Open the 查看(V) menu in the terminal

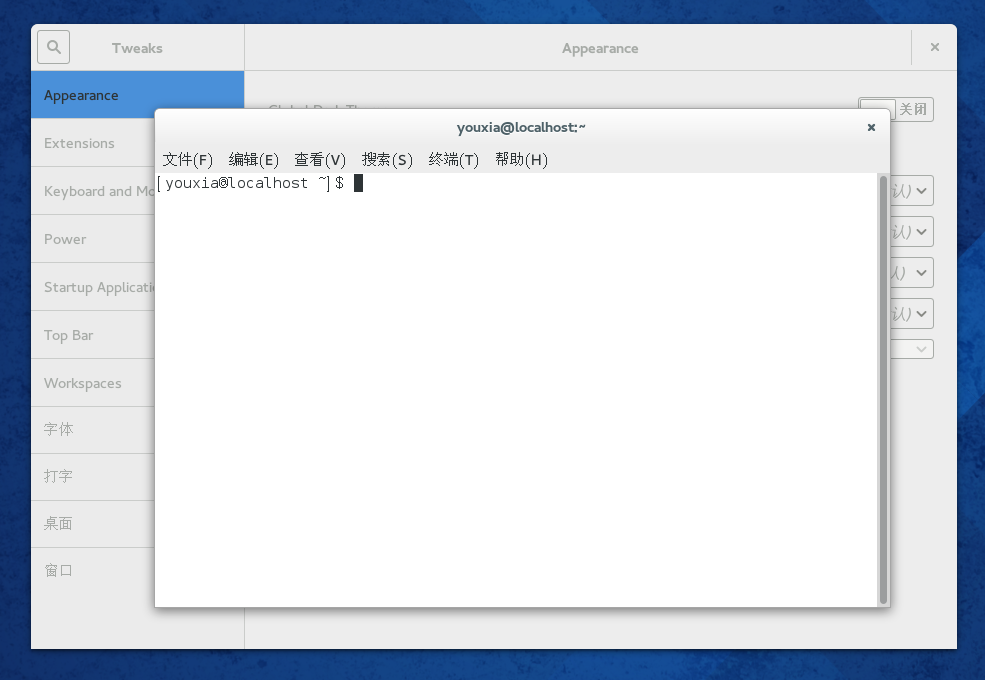coord(320,160)
